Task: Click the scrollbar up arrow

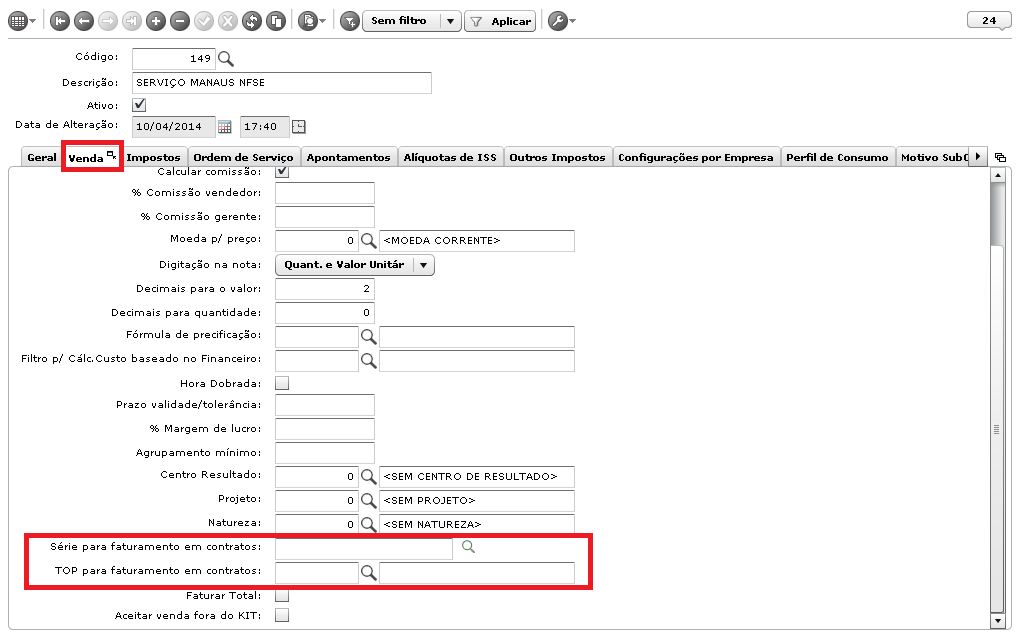Action: pyautogui.click(x=997, y=175)
